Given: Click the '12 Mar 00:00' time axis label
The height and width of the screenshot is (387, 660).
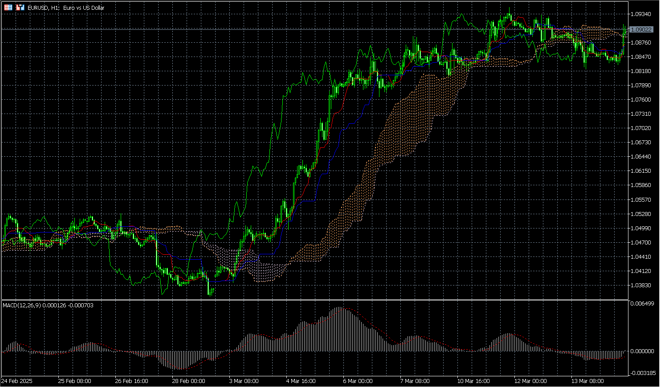Looking at the screenshot, I should tap(532, 381).
